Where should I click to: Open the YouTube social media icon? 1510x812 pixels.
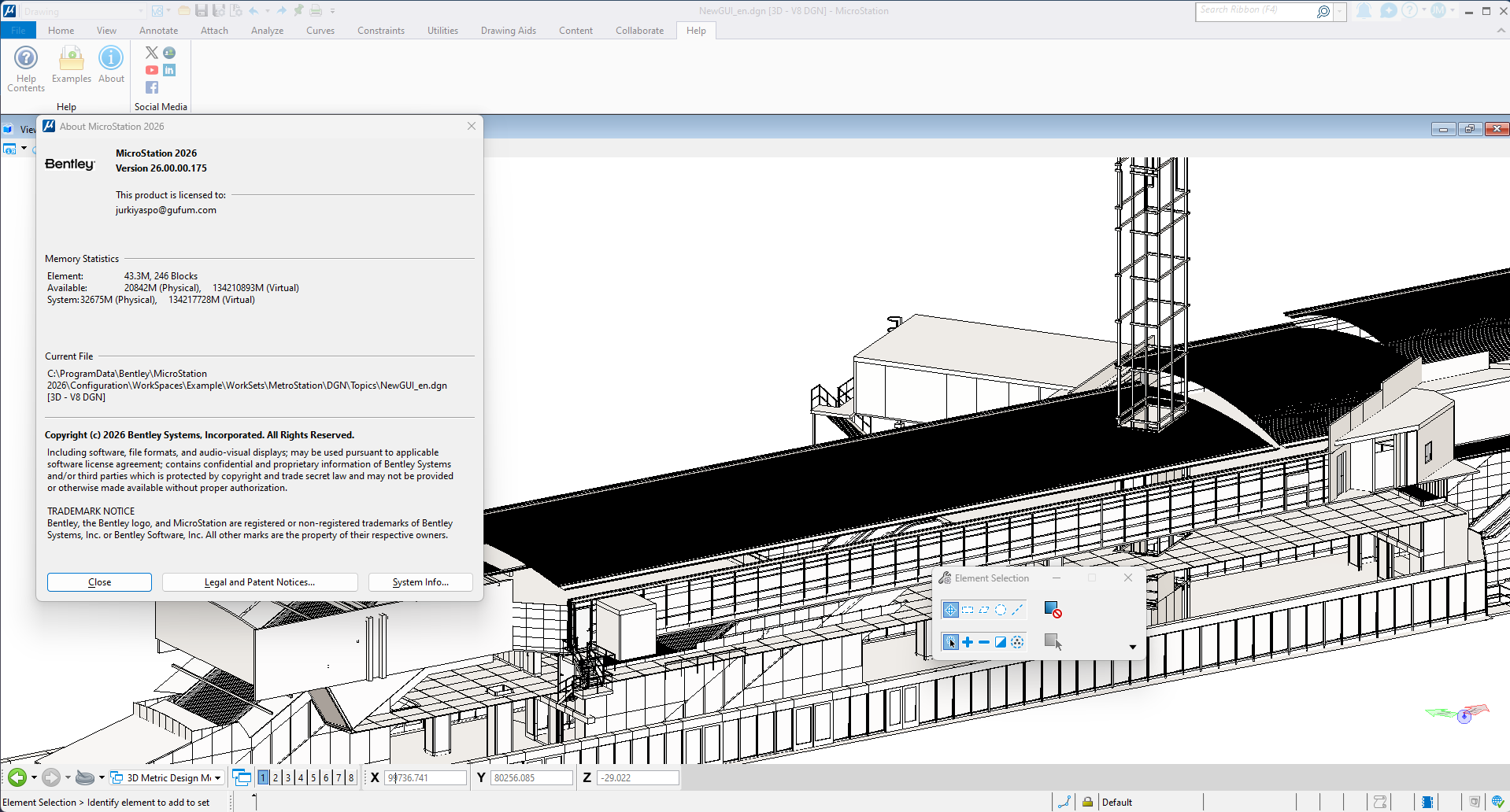(152, 70)
